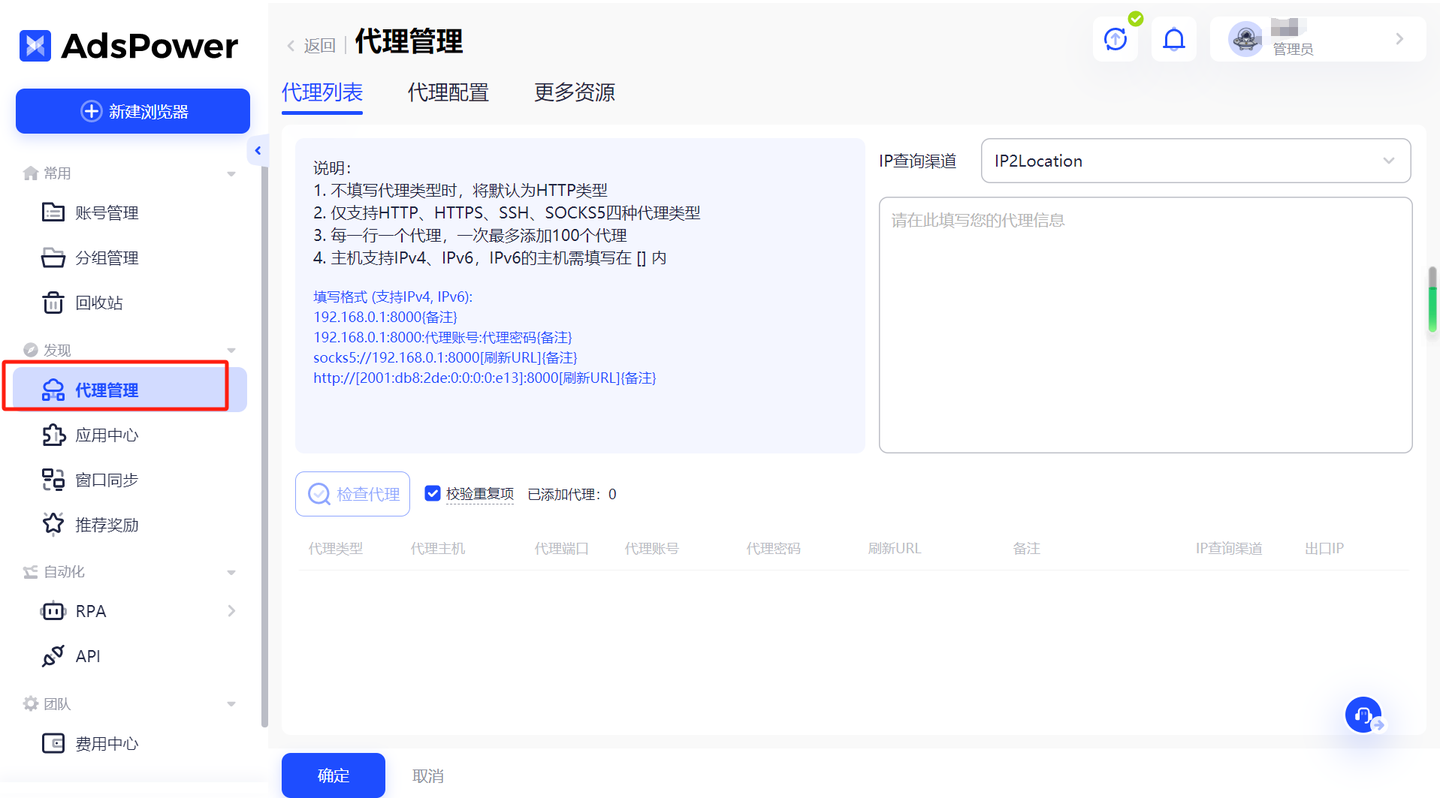Screen dimensions: 1440x798
Task: Open the floating customer service widget
Action: (1363, 714)
